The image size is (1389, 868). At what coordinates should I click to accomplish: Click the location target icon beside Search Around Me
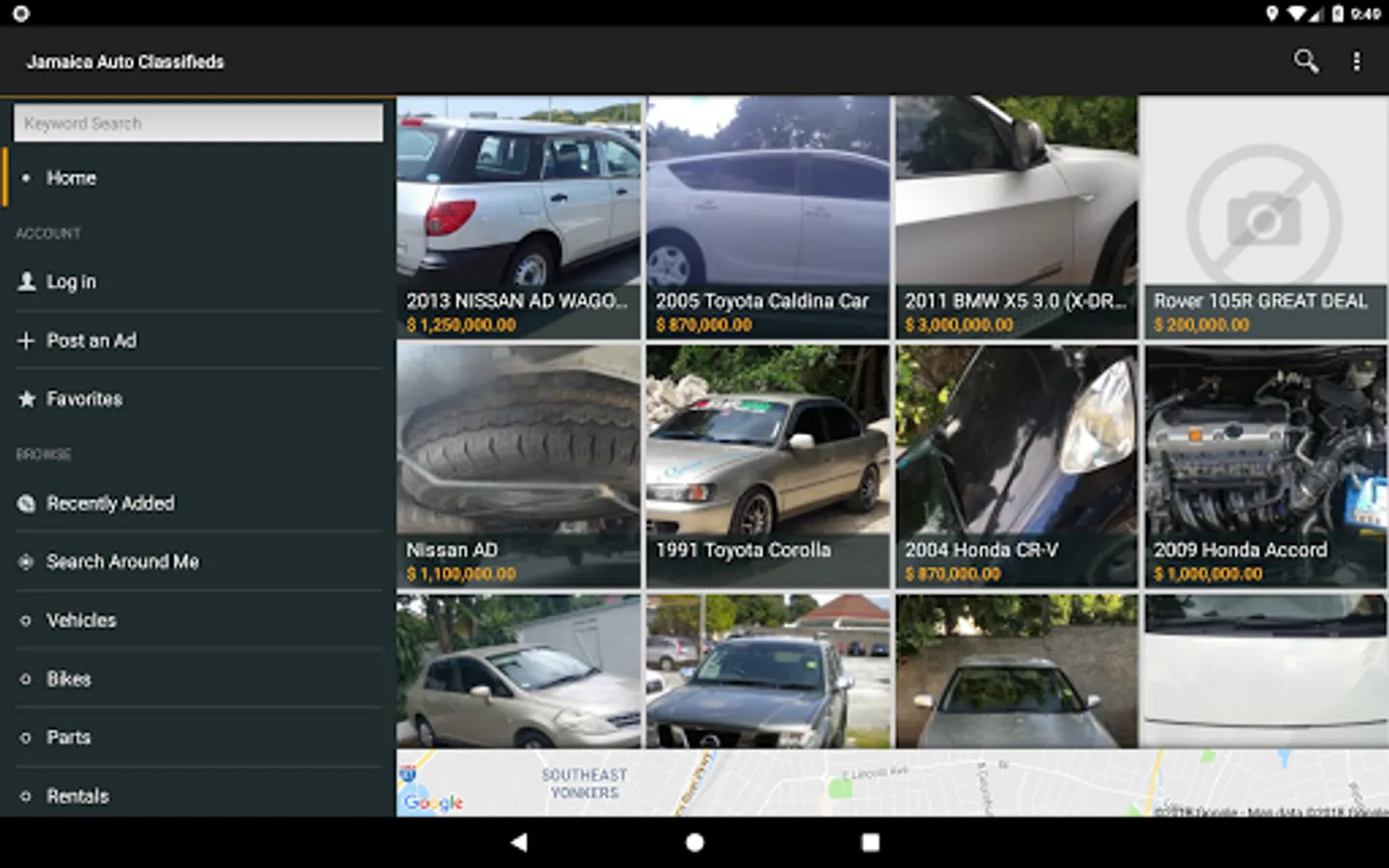(x=26, y=561)
